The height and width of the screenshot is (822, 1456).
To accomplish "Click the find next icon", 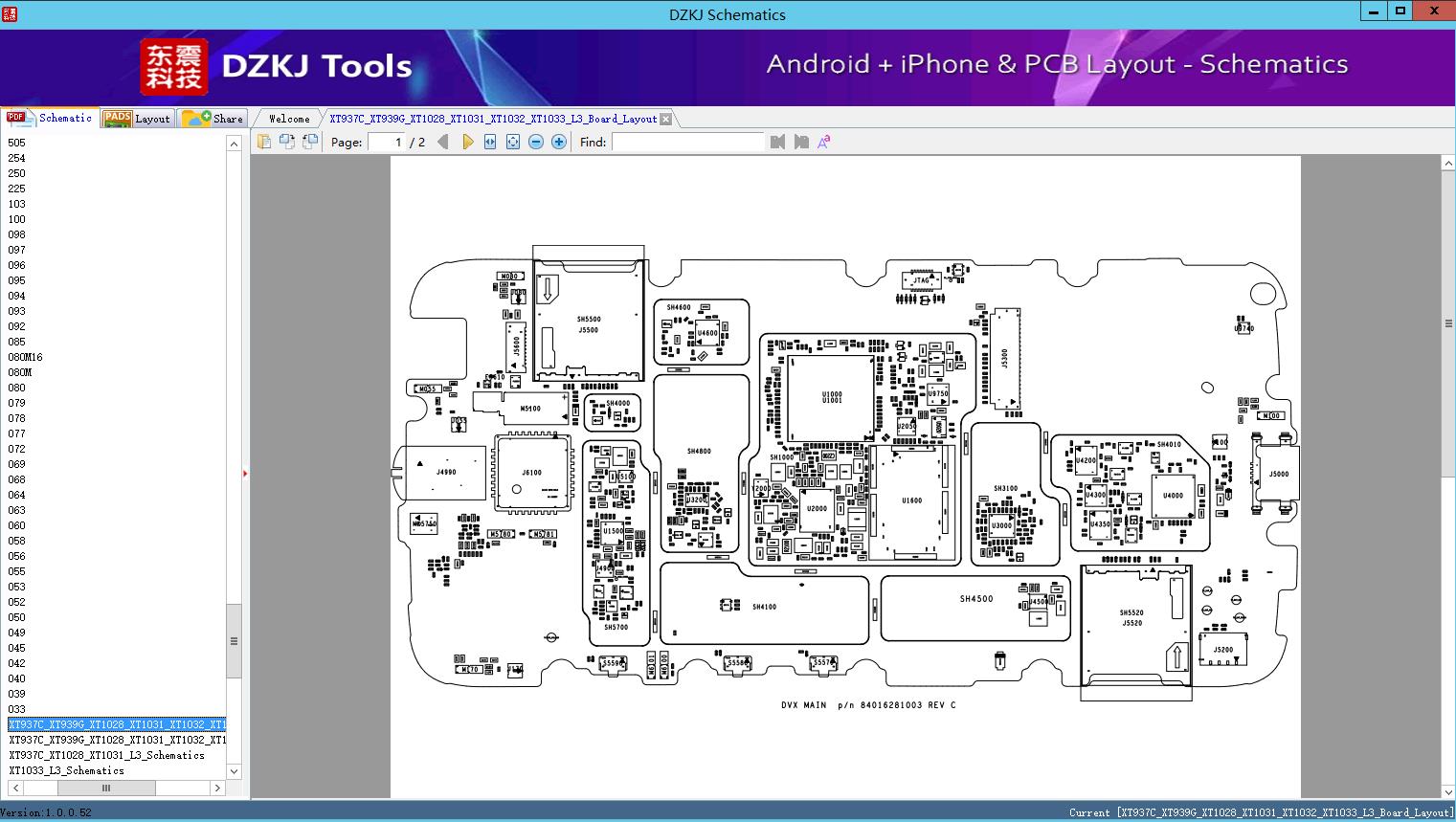I will (x=801, y=142).
